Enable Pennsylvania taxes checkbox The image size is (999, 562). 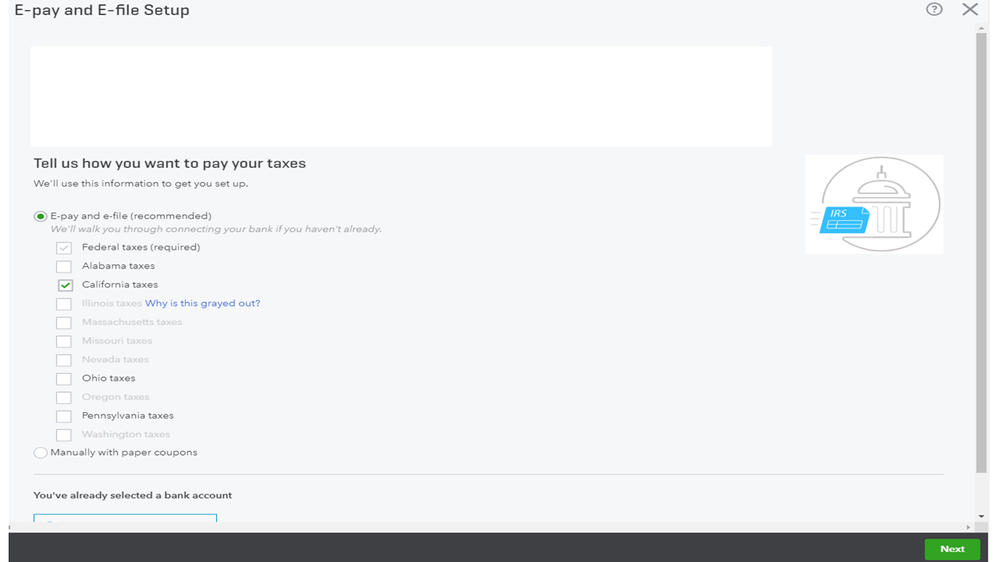click(x=64, y=416)
